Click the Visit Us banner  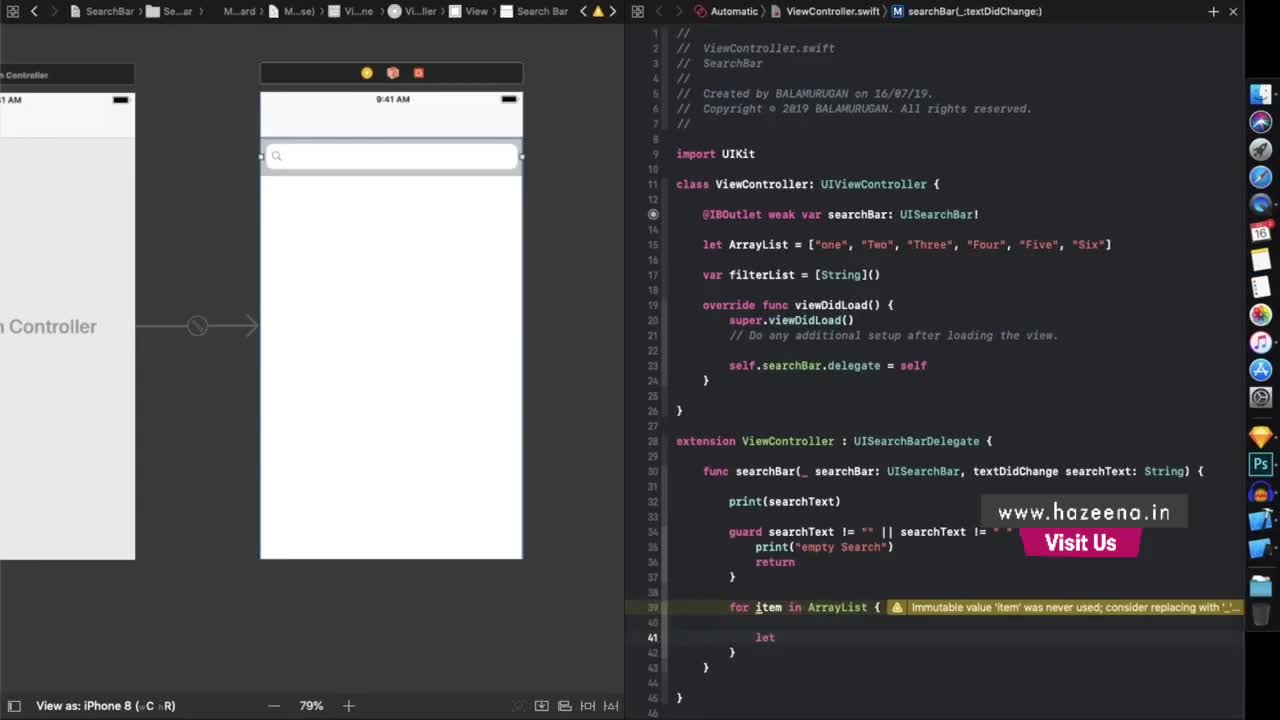pos(1080,543)
